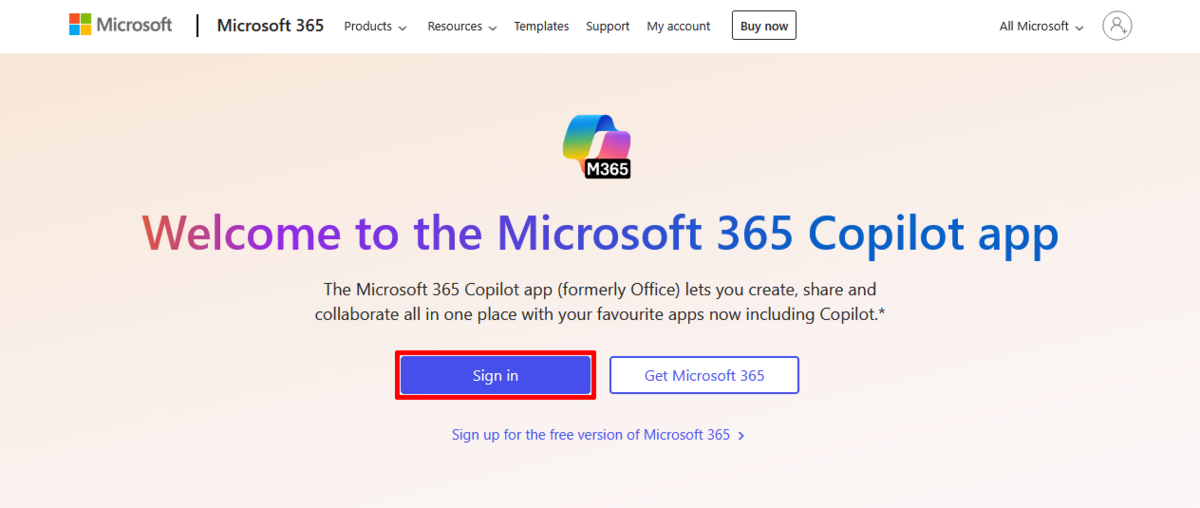Click the chevron arrow after sign up link
This screenshot has height=508, width=1200.
[741, 436]
